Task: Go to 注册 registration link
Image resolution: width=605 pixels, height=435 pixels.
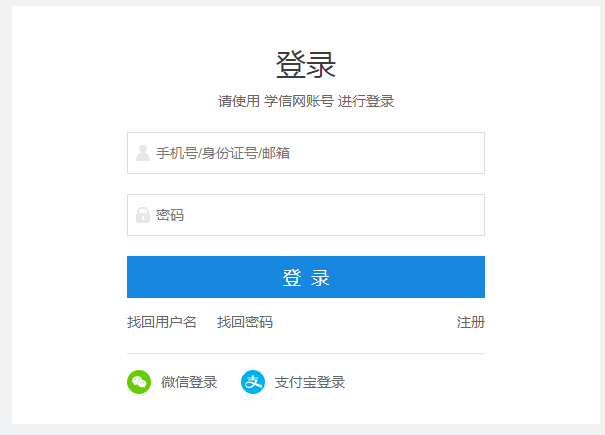Action: 471,322
